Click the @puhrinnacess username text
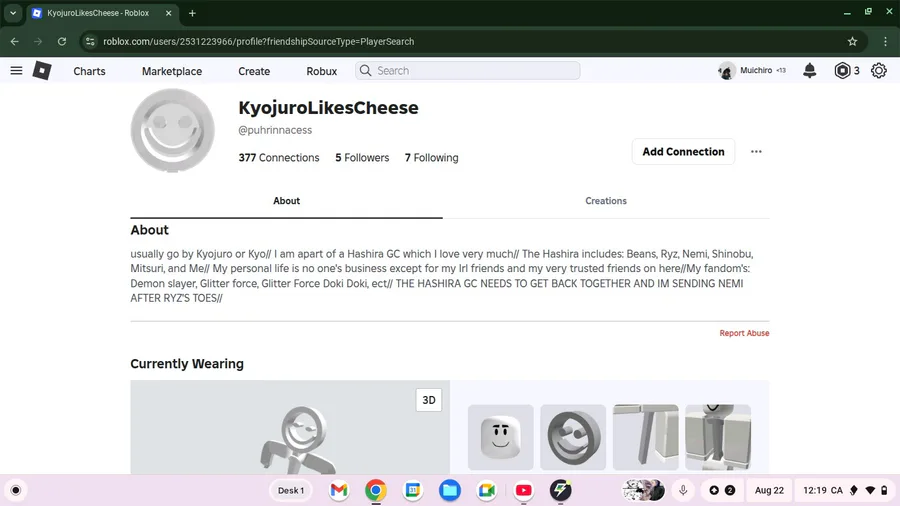 click(275, 130)
